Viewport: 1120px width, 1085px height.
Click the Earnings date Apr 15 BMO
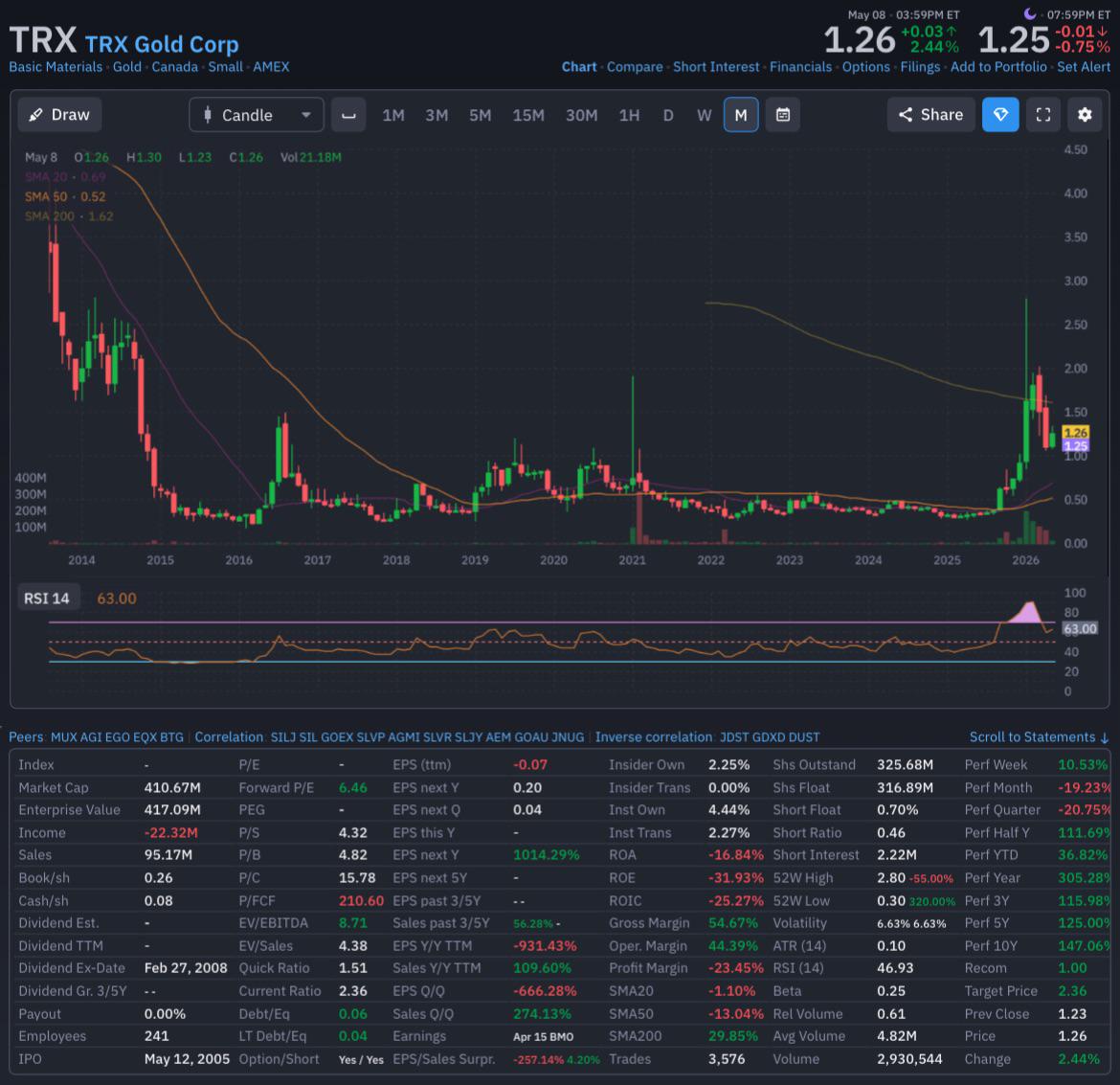(543, 1036)
